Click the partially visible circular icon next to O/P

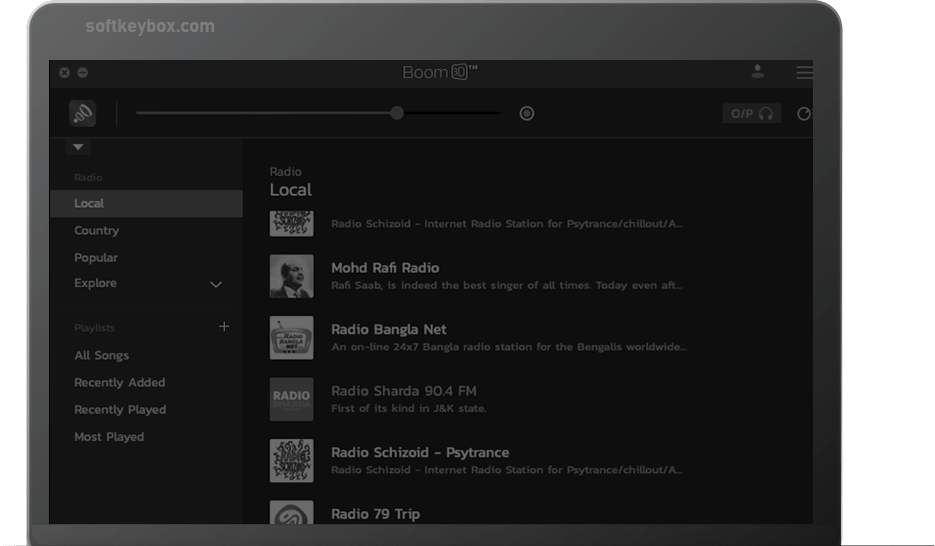coord(804,113)
